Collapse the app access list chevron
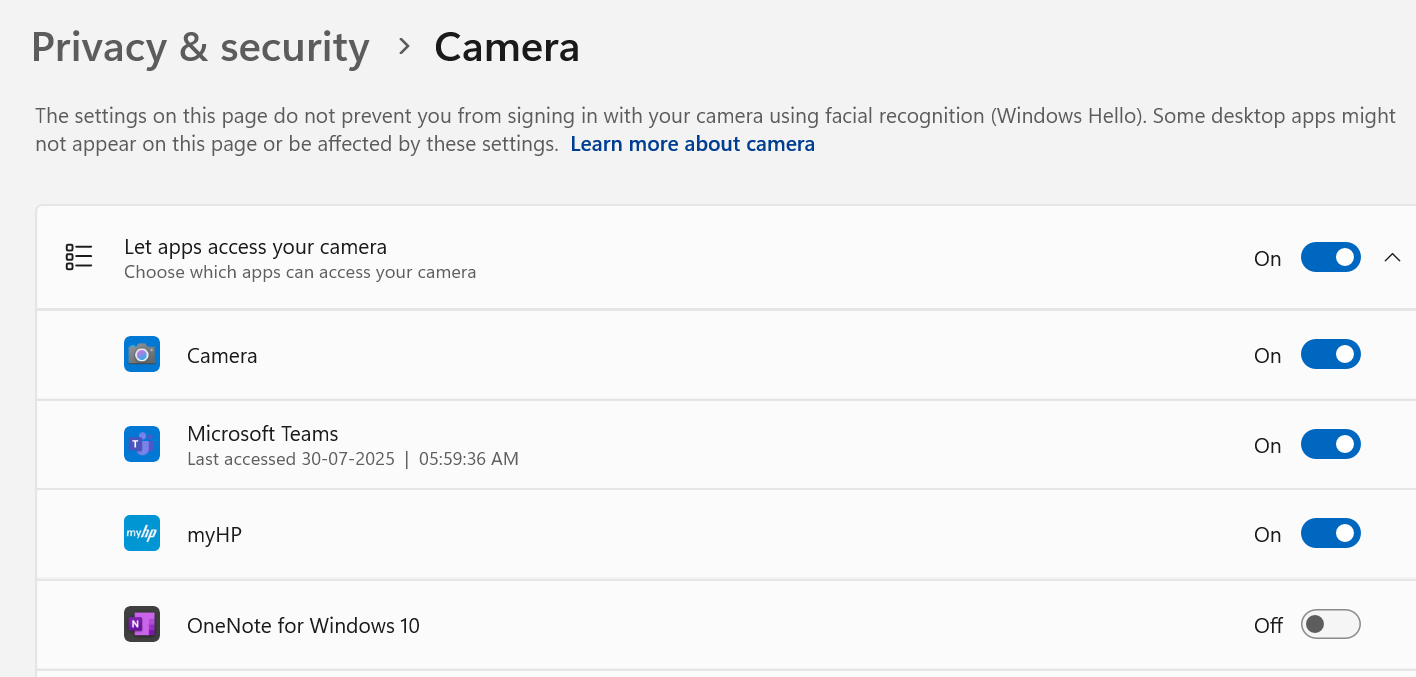 tap(1392, 258)
